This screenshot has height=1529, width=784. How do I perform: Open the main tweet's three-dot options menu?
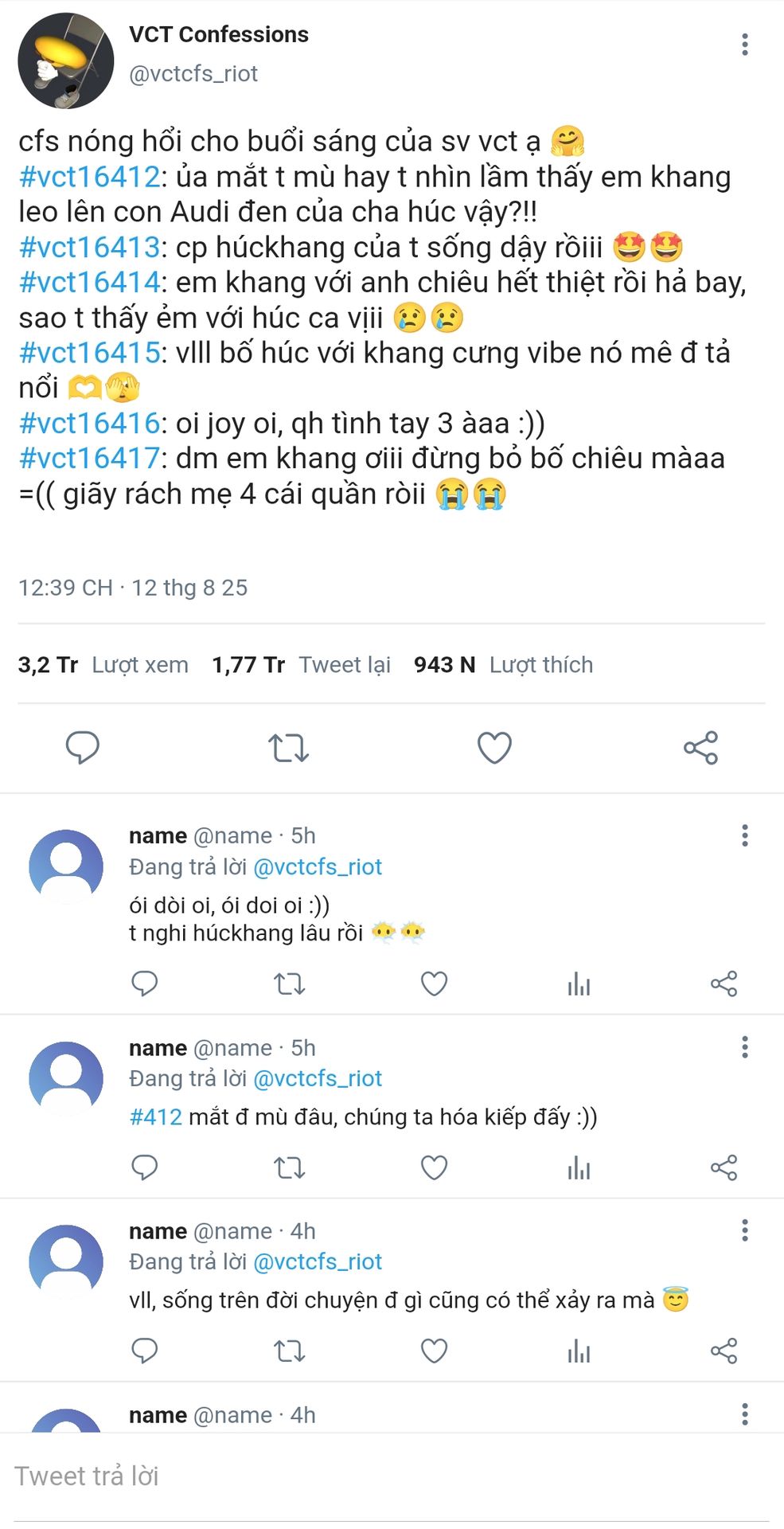tap(744, 45)
